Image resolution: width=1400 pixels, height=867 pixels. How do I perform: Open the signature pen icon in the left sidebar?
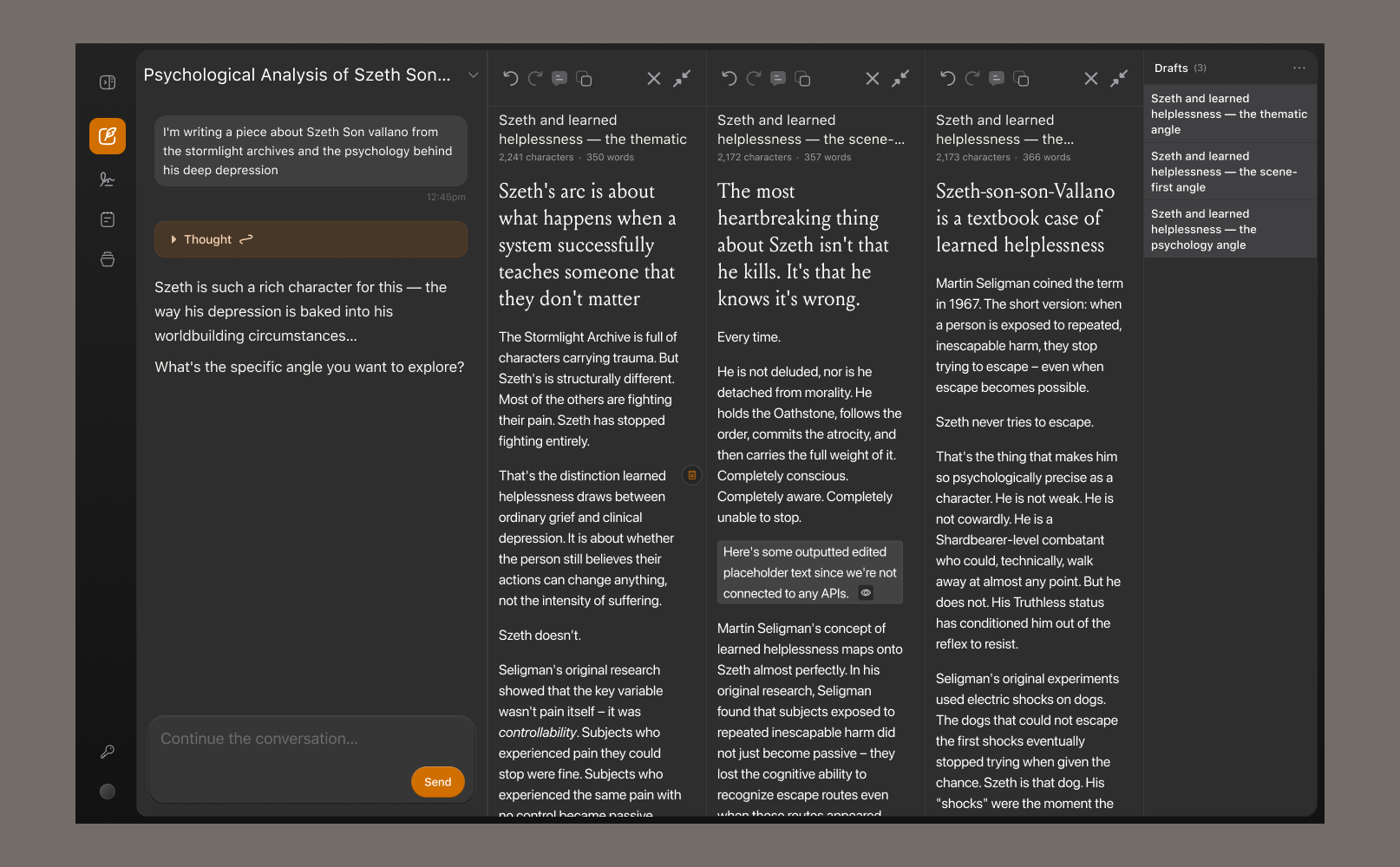[x=108, y=179]
